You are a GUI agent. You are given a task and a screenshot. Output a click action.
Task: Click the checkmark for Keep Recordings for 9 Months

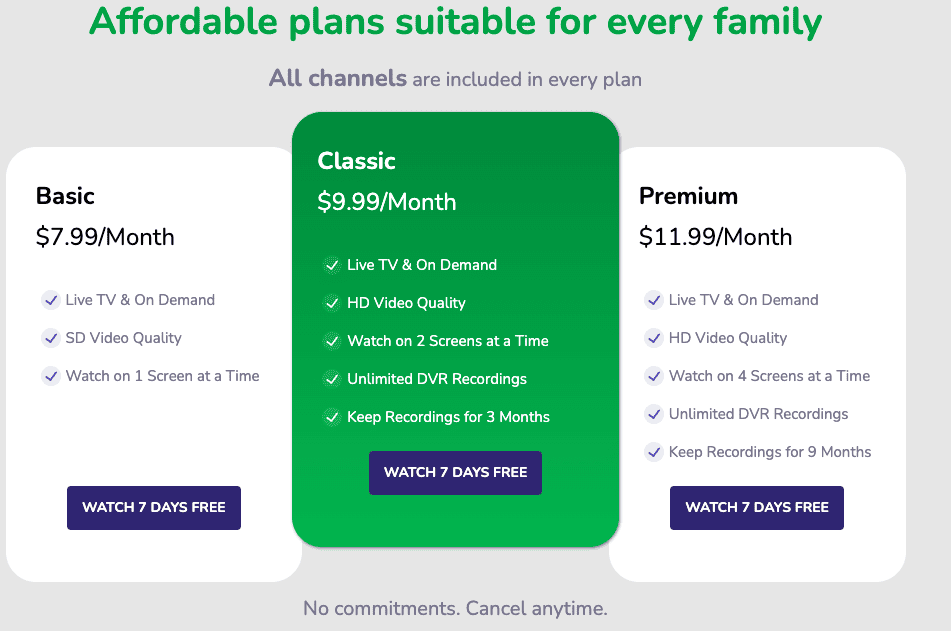(x=654, y=452)
